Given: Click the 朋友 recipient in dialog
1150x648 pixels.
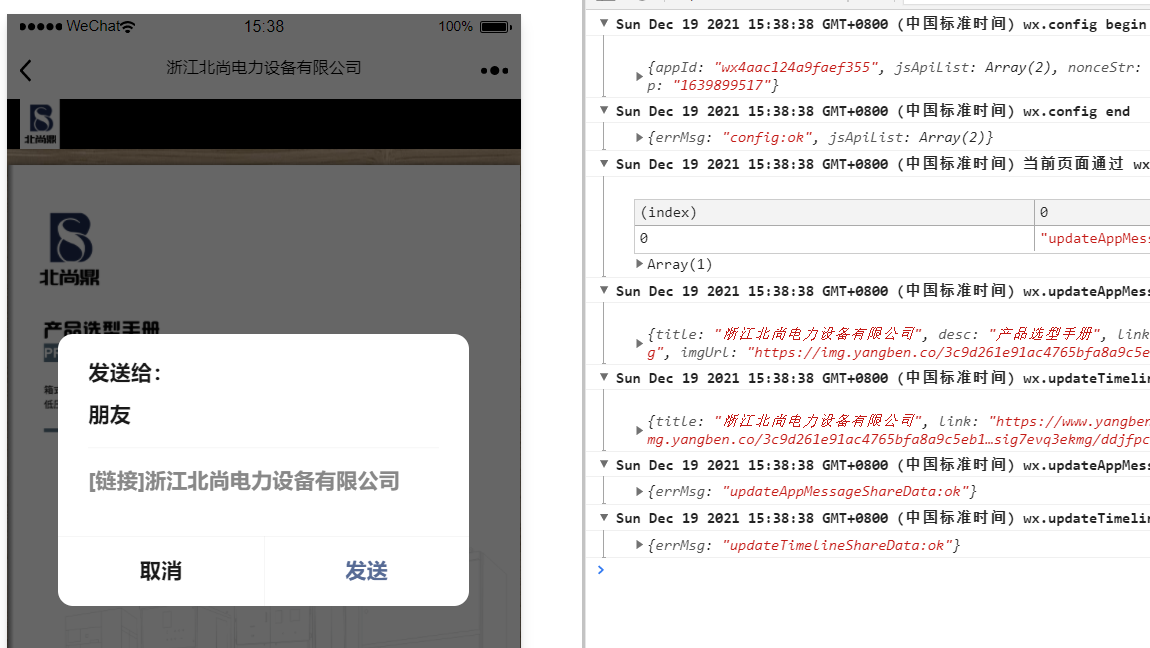Looking at the screenshot, I should pos(109,415).
